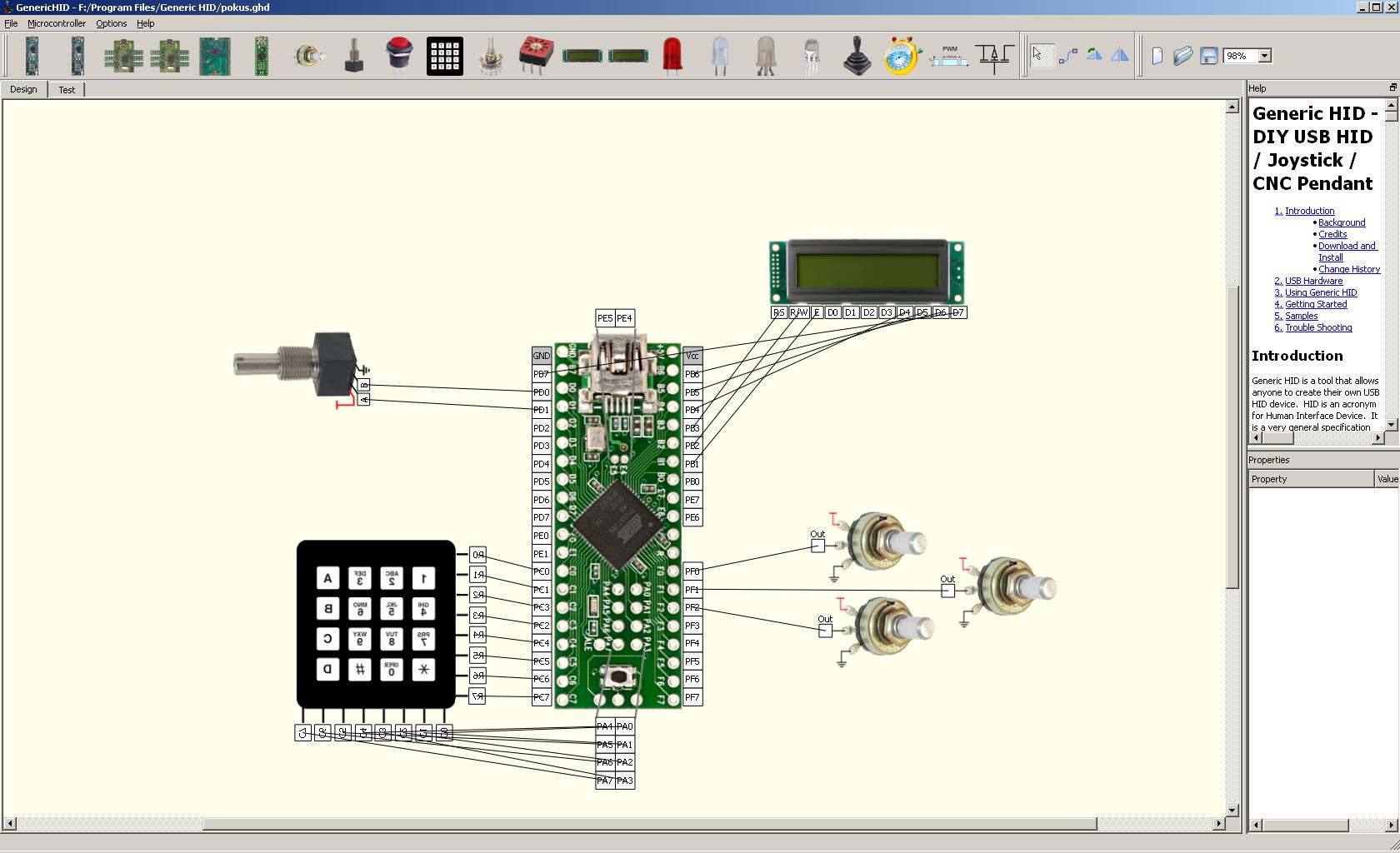
Task: Click the rotate component icon
Action: [1094, 56]
